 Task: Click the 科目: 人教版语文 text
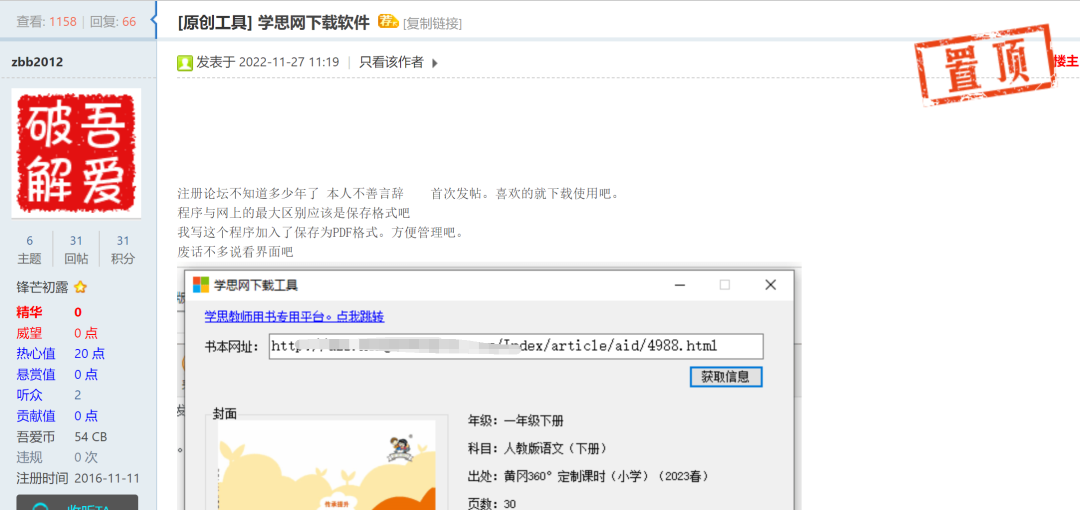538,448
